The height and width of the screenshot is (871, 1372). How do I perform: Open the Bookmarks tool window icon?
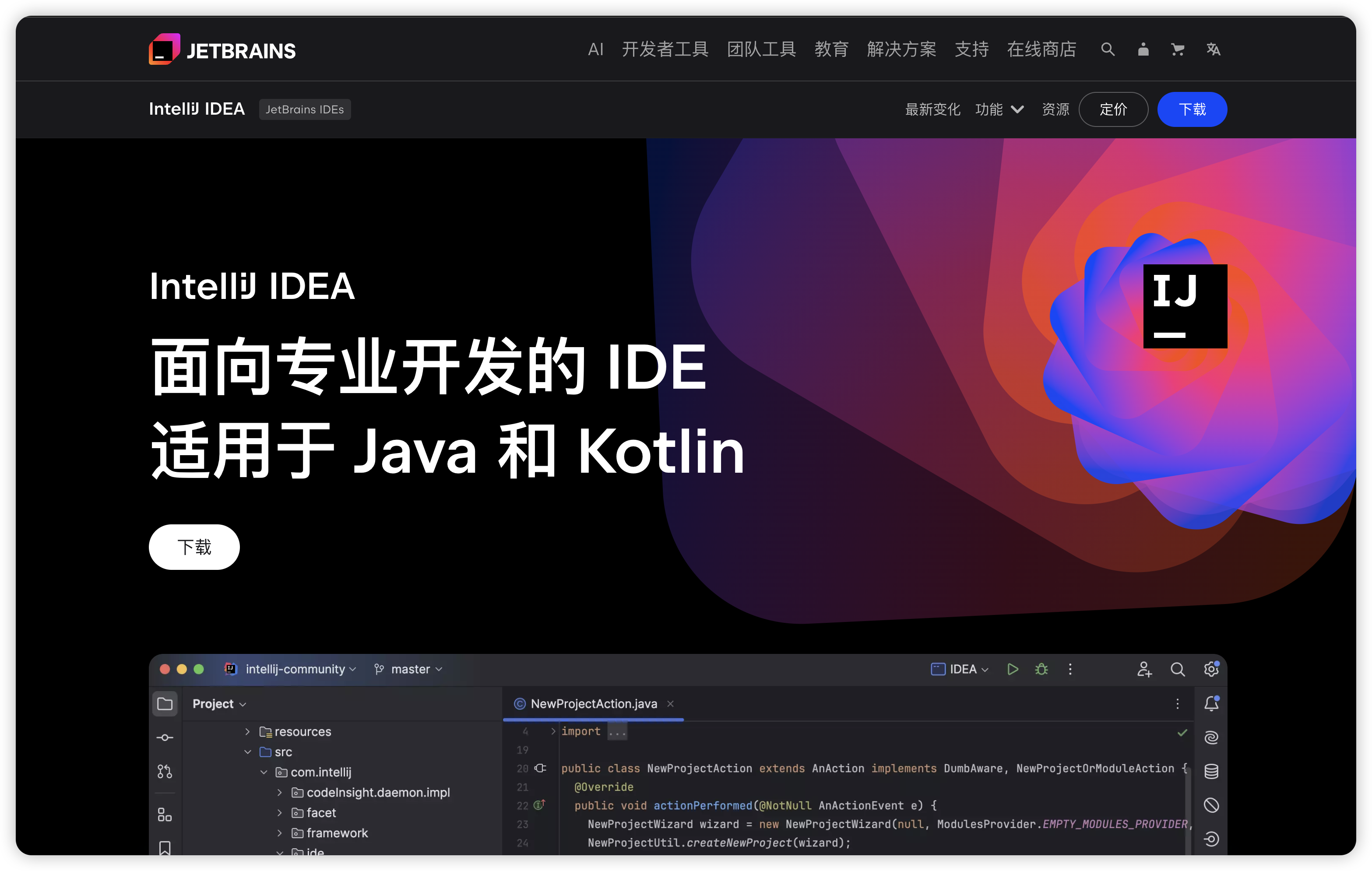pos(165,848)
